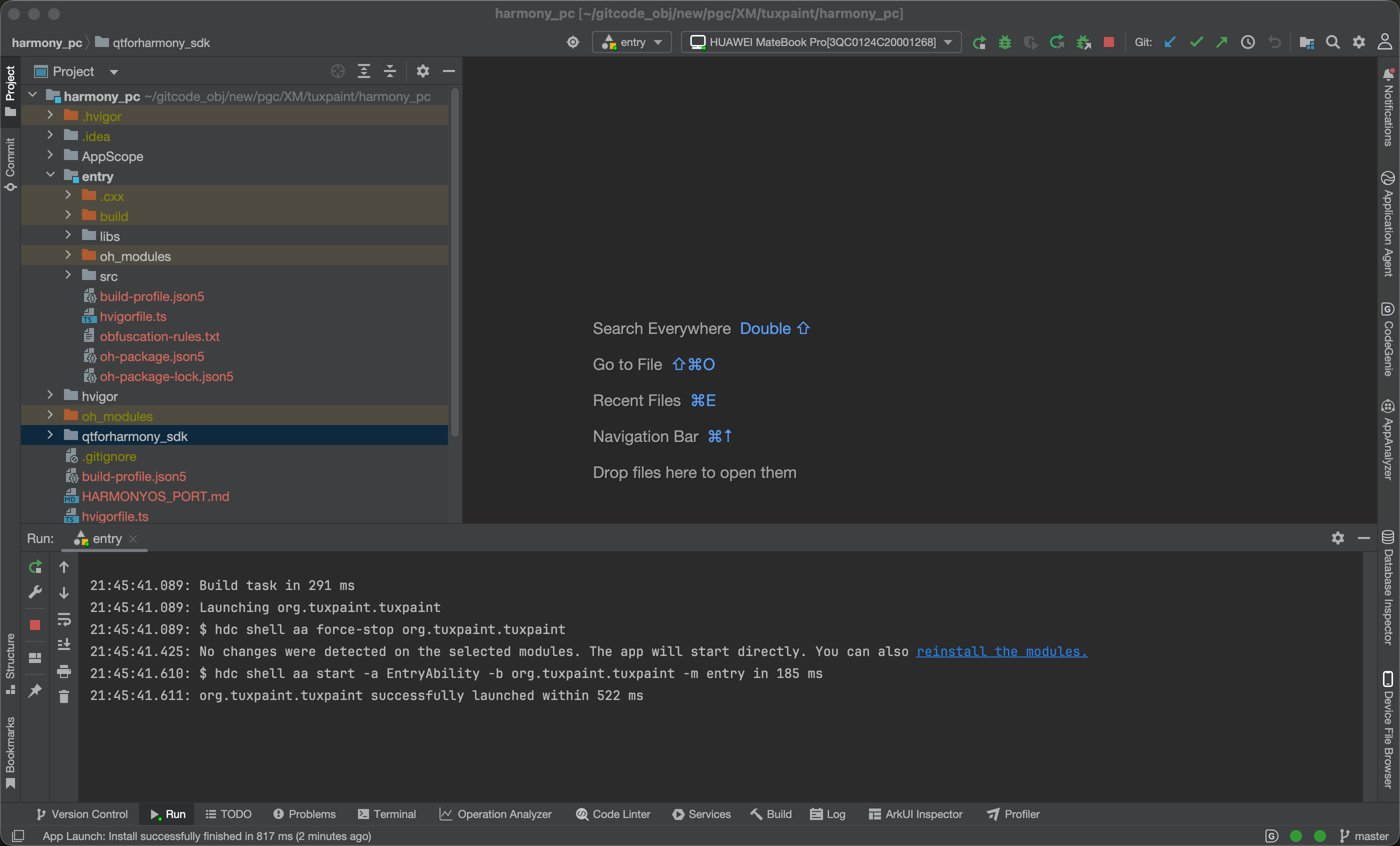The image size is (1400, 846).
Task: Toggle scroll to end in Run console
Action: [63, 645]
